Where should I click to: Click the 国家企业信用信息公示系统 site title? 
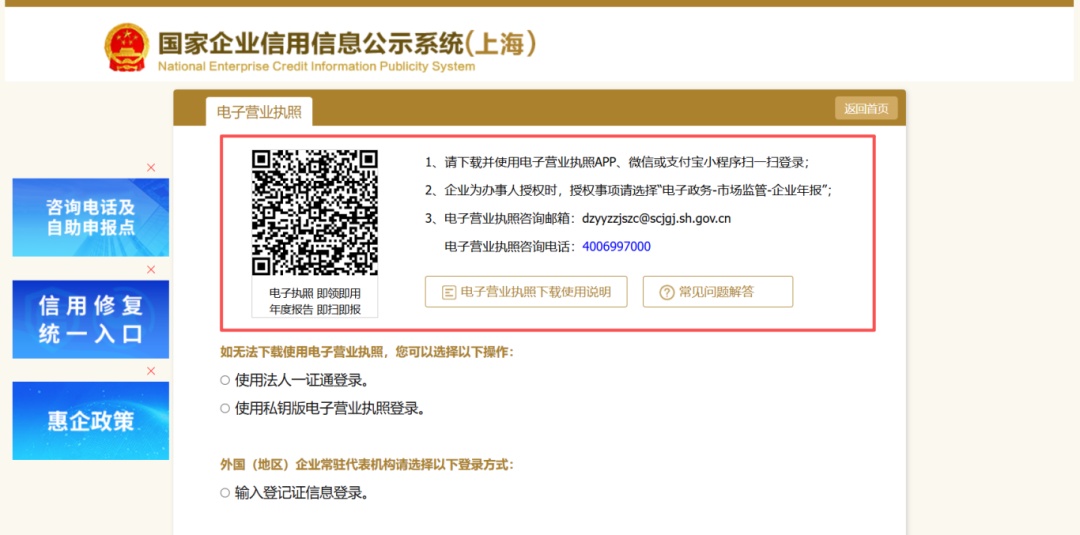coord(346,44)
